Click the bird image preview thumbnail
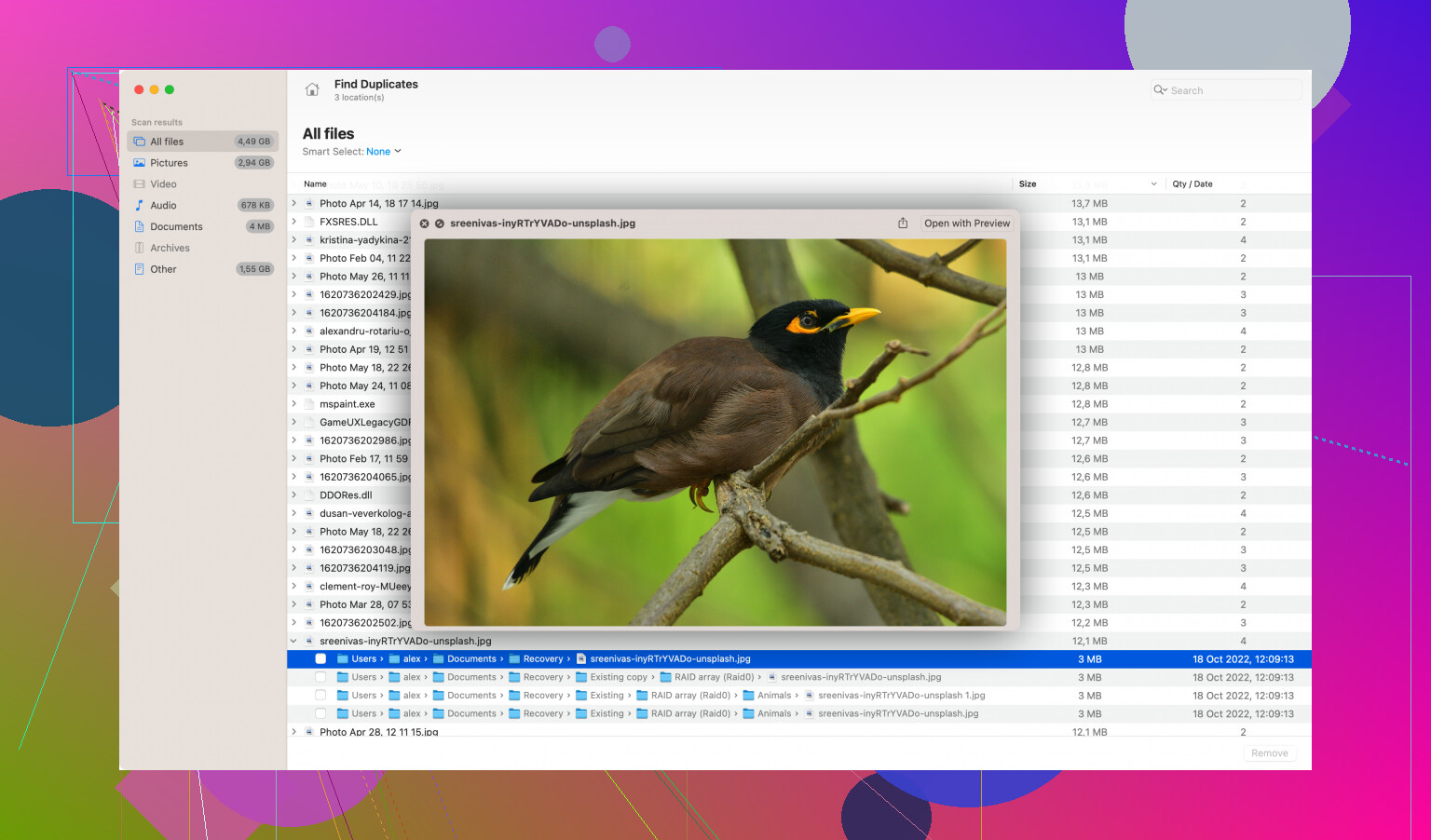The height and width of the screenshot is (840, 1431). click(x=715, y=432)
